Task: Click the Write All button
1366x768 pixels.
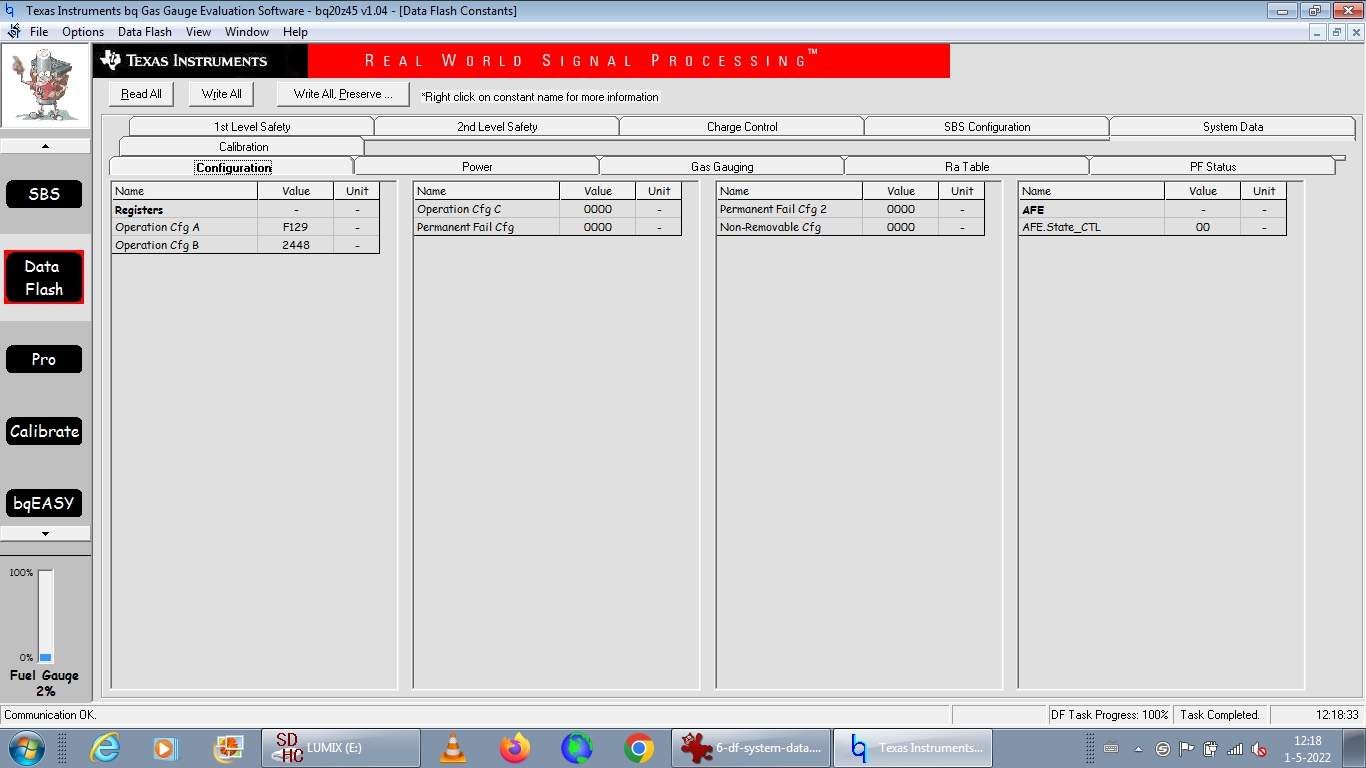Action: point(221,94)
